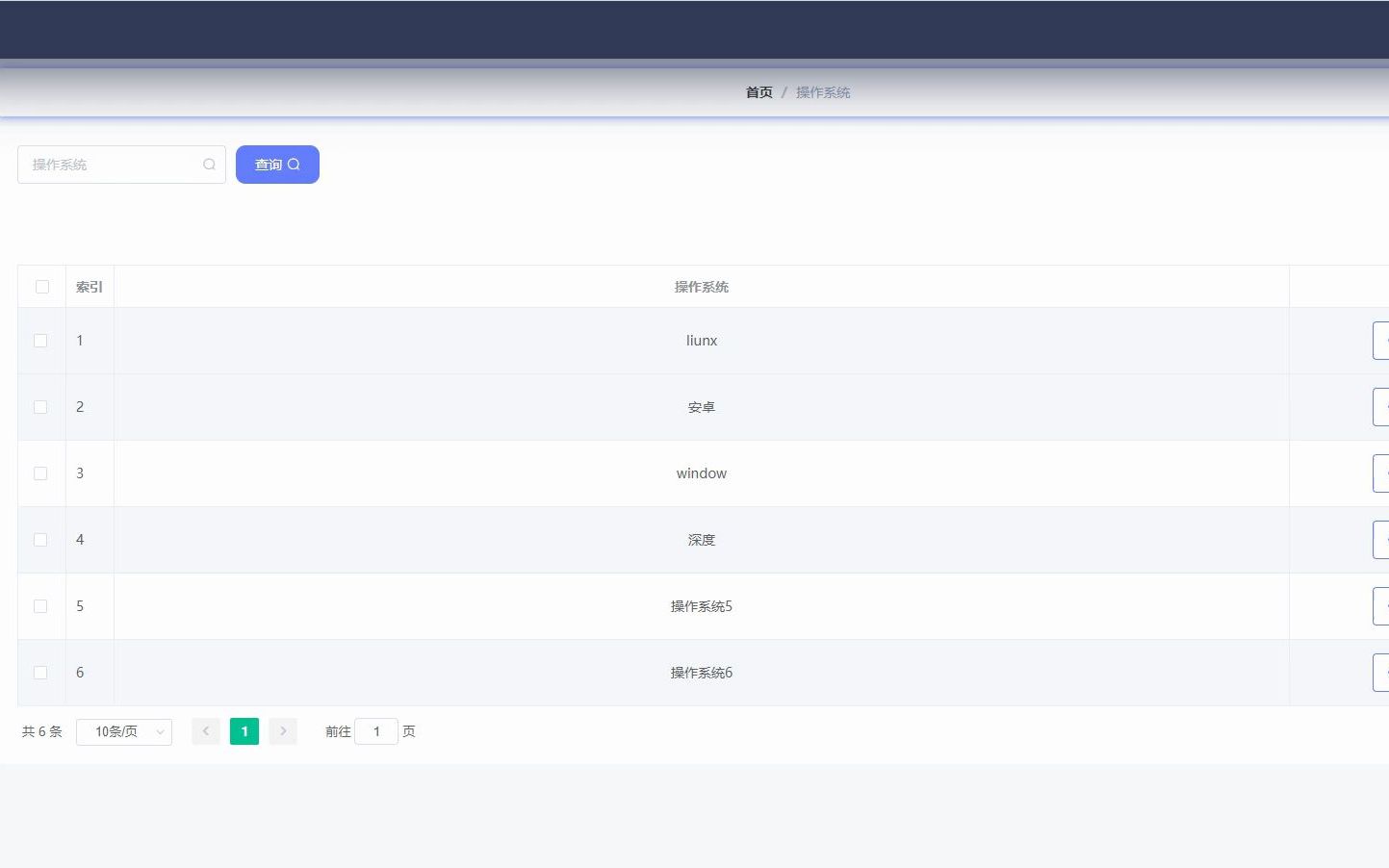1389x868 pixels.
Task: Click the 索引 column header
Action: click(90, 287)
